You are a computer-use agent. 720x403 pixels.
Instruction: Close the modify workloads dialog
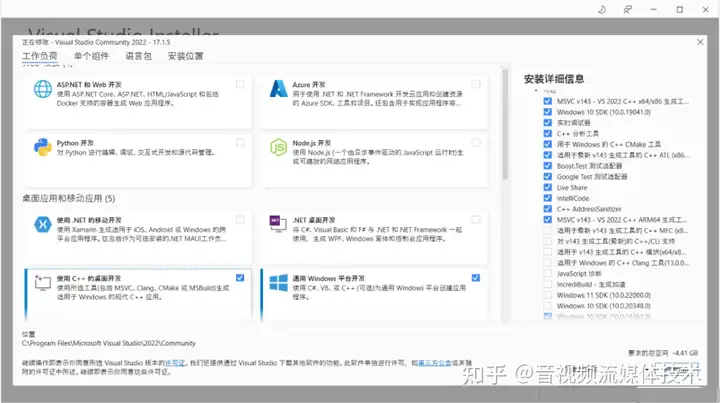pyautogui.click(x=700, y=42)
